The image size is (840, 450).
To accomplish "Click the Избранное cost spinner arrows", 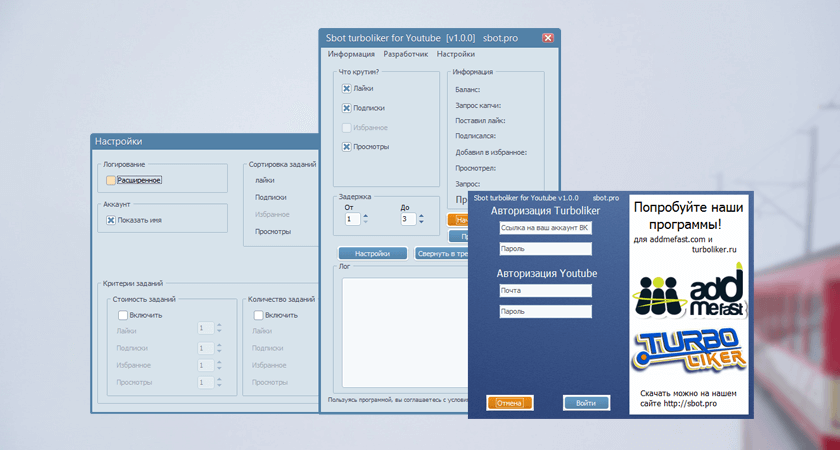I will pyautogui.click(x=219, y=365).
